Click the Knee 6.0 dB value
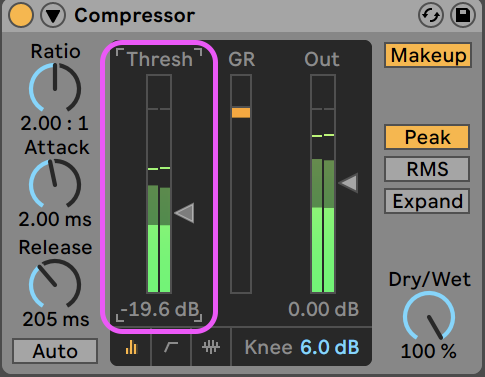 pos(330,347)
